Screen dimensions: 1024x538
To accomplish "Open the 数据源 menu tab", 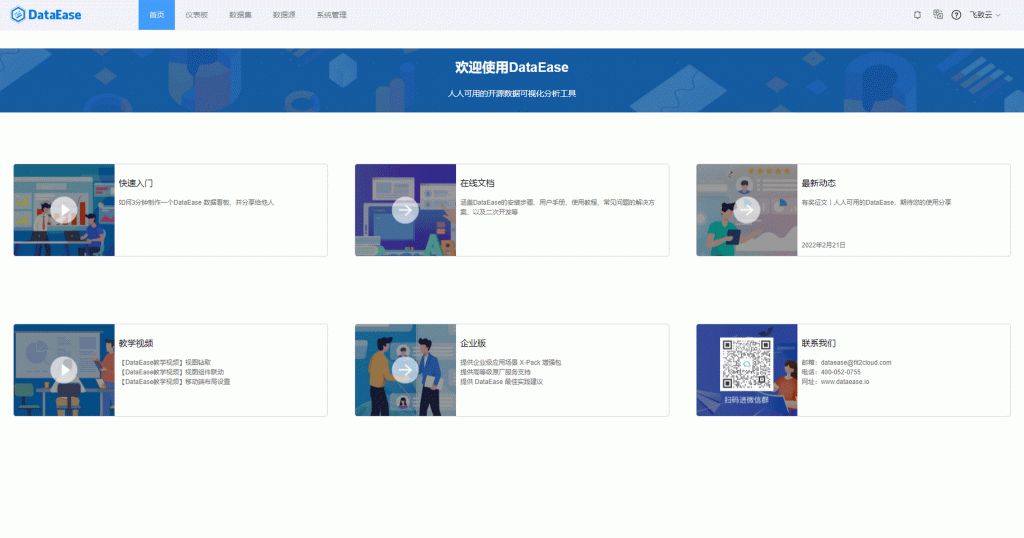I will click(284, 14).
